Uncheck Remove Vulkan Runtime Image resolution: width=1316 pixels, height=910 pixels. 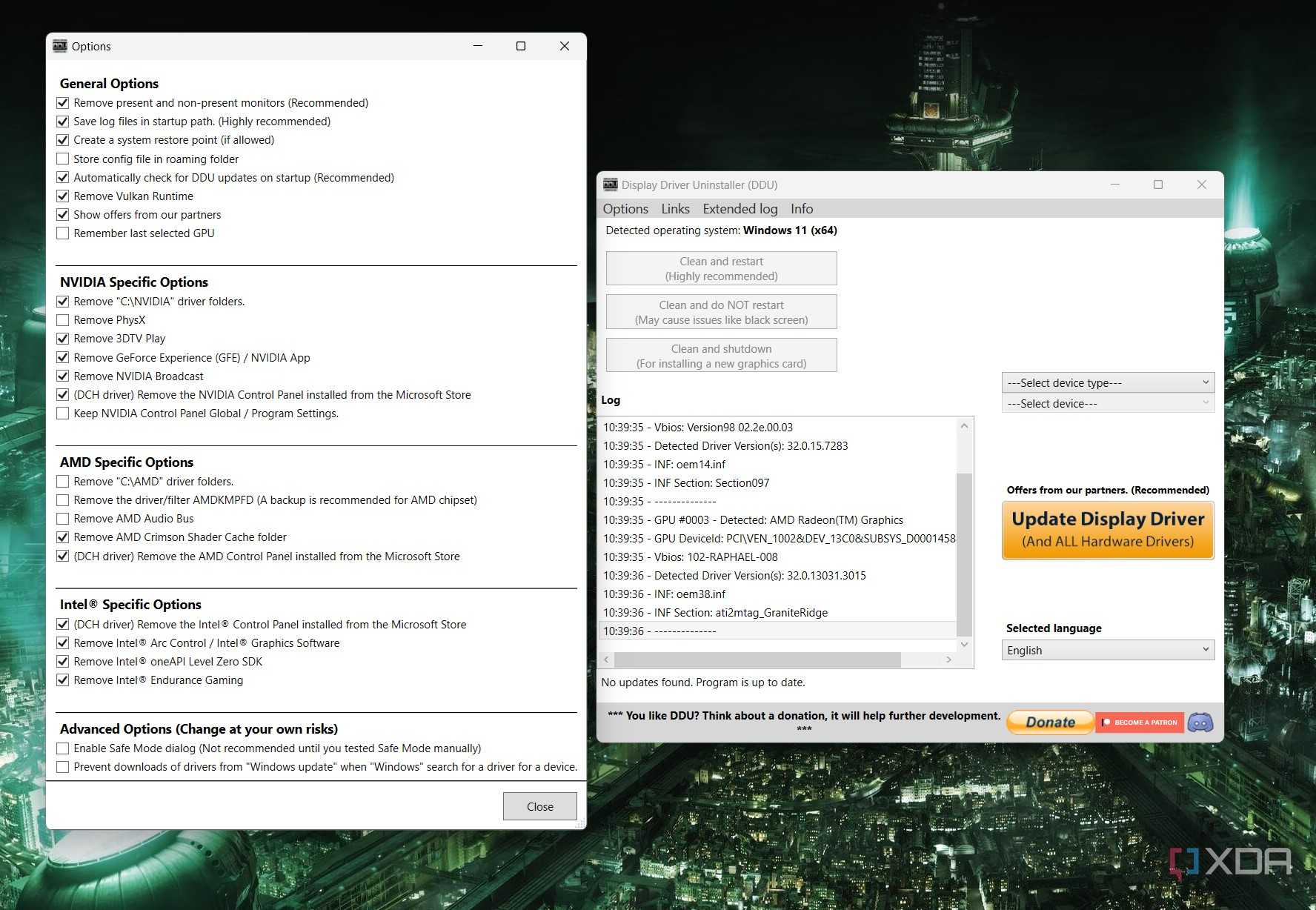pyautogui.click(x=63, y=196)
